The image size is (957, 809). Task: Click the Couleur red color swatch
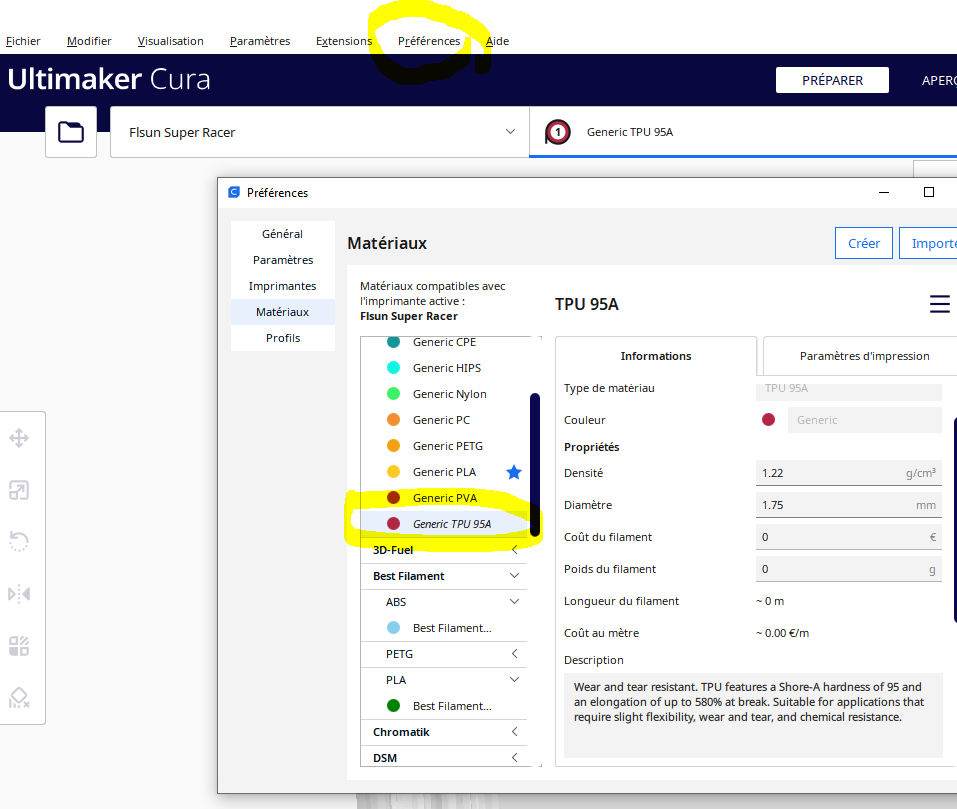768,420
